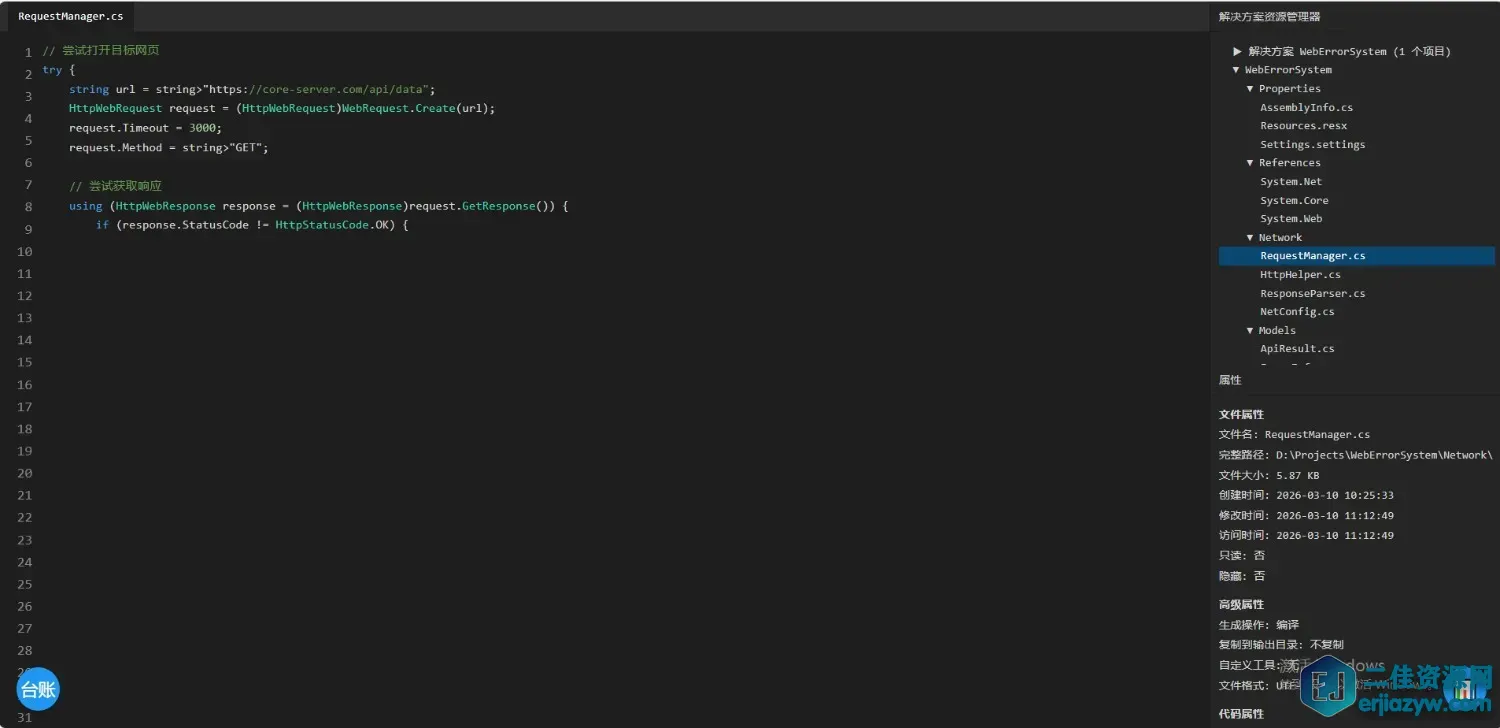Collapse the Models folder arrow
Viewport: 1500px width, 728px height.
tap(1250, 331)
